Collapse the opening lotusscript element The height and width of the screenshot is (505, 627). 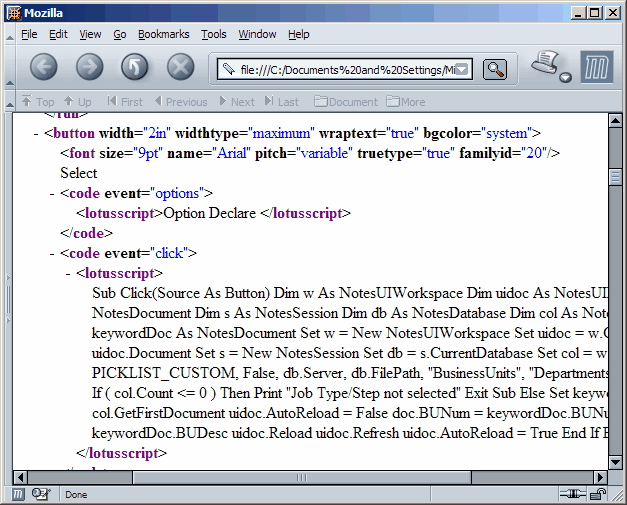pyautogui.click(x=68, y=274)
